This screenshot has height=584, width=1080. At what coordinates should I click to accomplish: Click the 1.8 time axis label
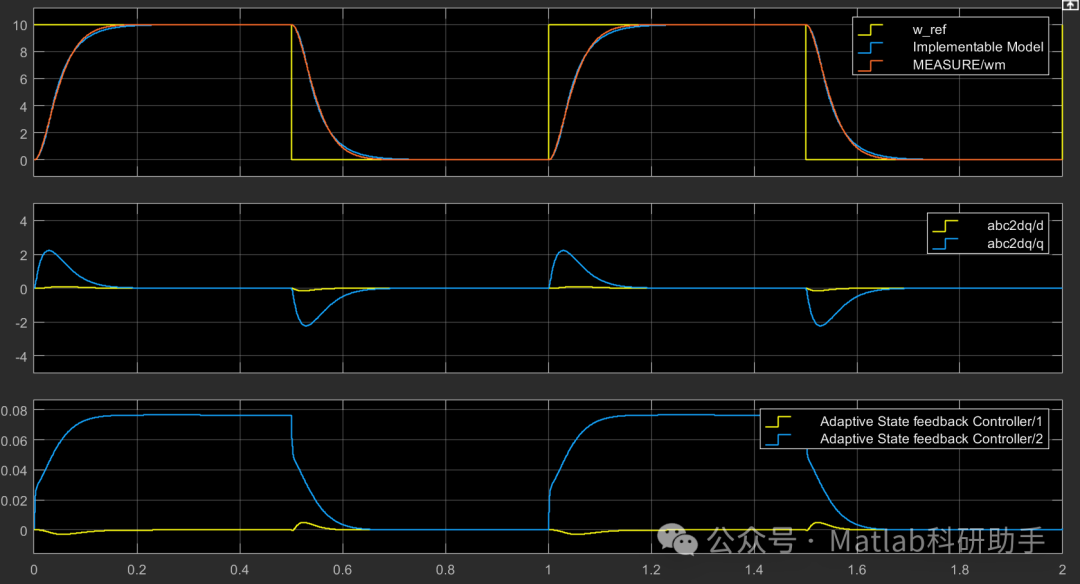pos(959,570)
